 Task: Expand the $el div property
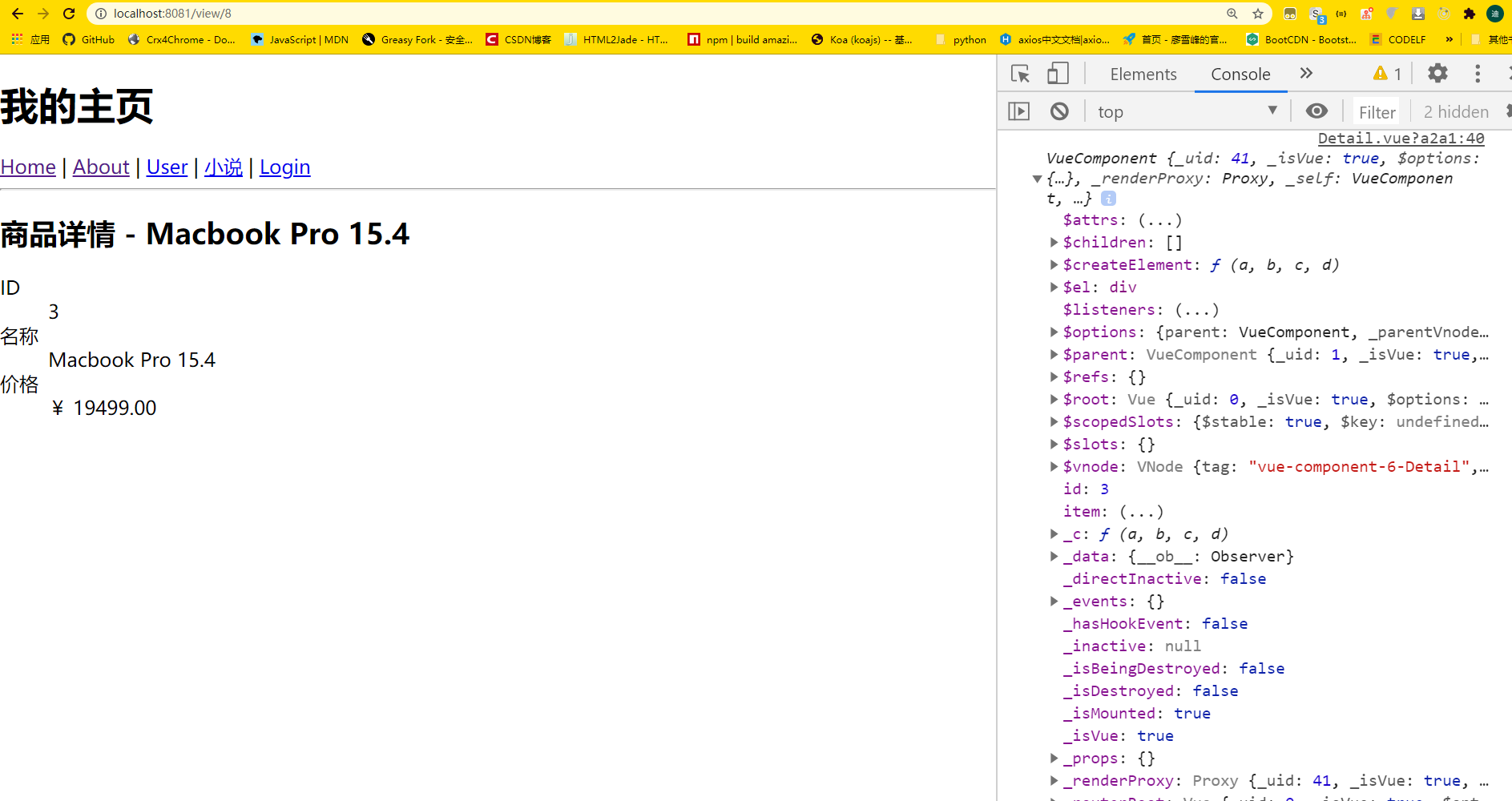(1054, 287)
